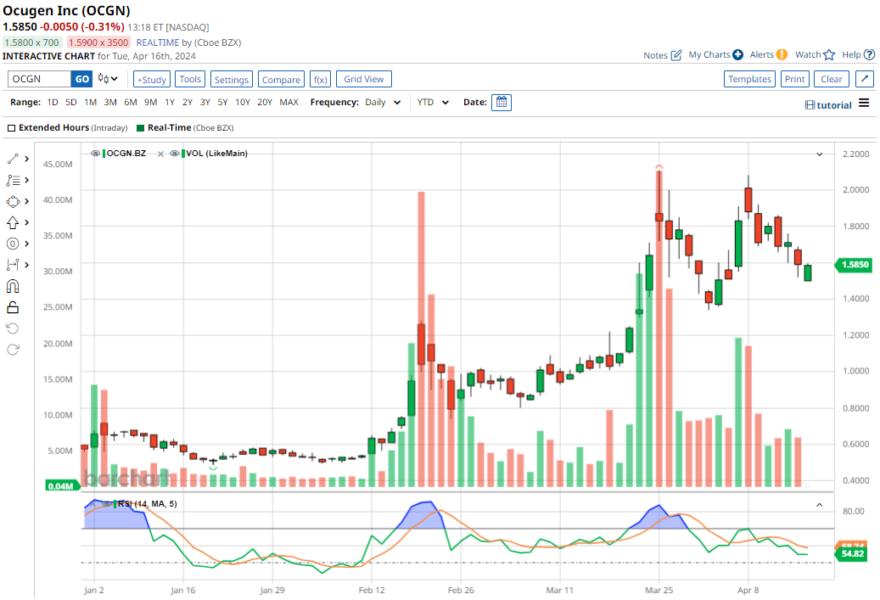Click the Print button
The image size is (880, 600).
[795, 79]
